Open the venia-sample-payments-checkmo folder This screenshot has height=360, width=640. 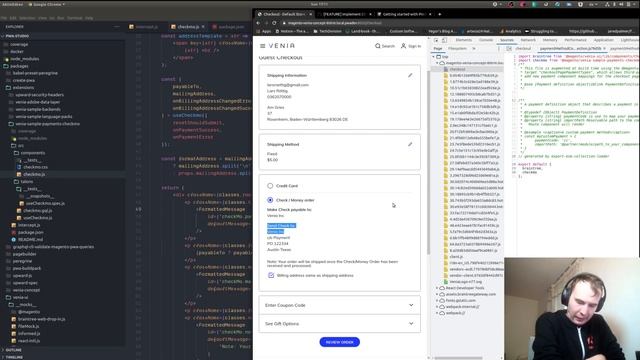47,124
